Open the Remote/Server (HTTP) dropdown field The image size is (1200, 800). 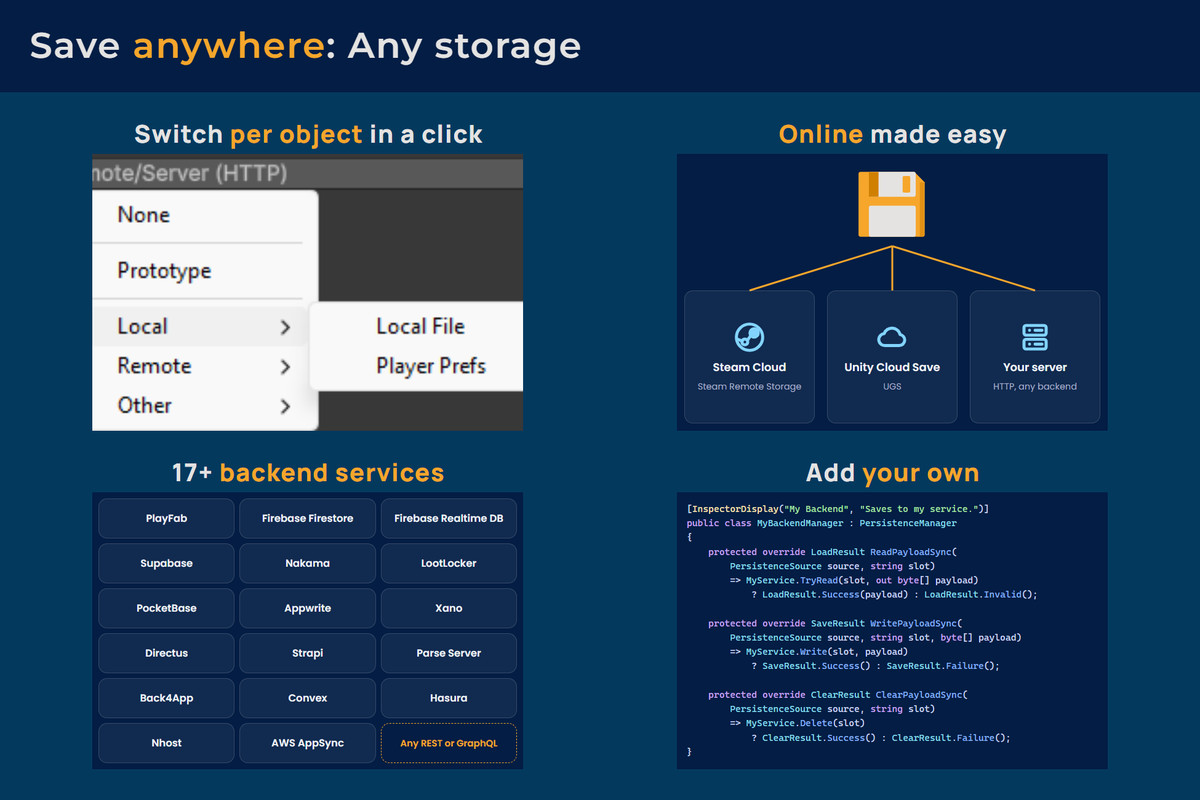pos(308,172)
